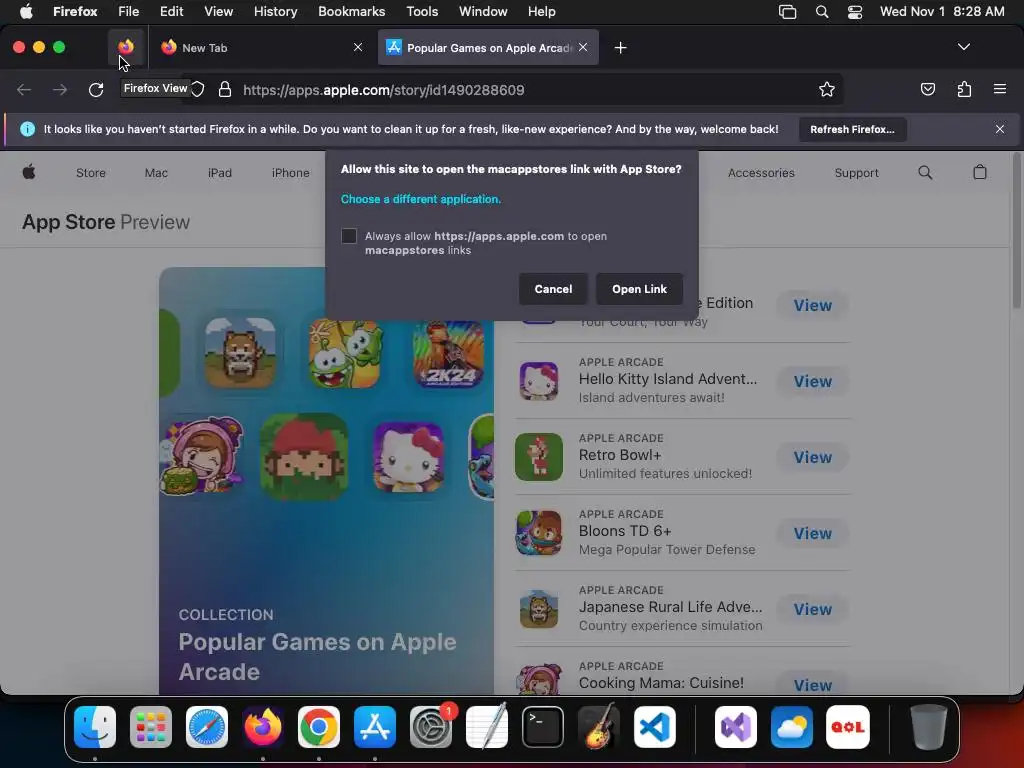Open System Settings from the Dock

tap(431, 727)
